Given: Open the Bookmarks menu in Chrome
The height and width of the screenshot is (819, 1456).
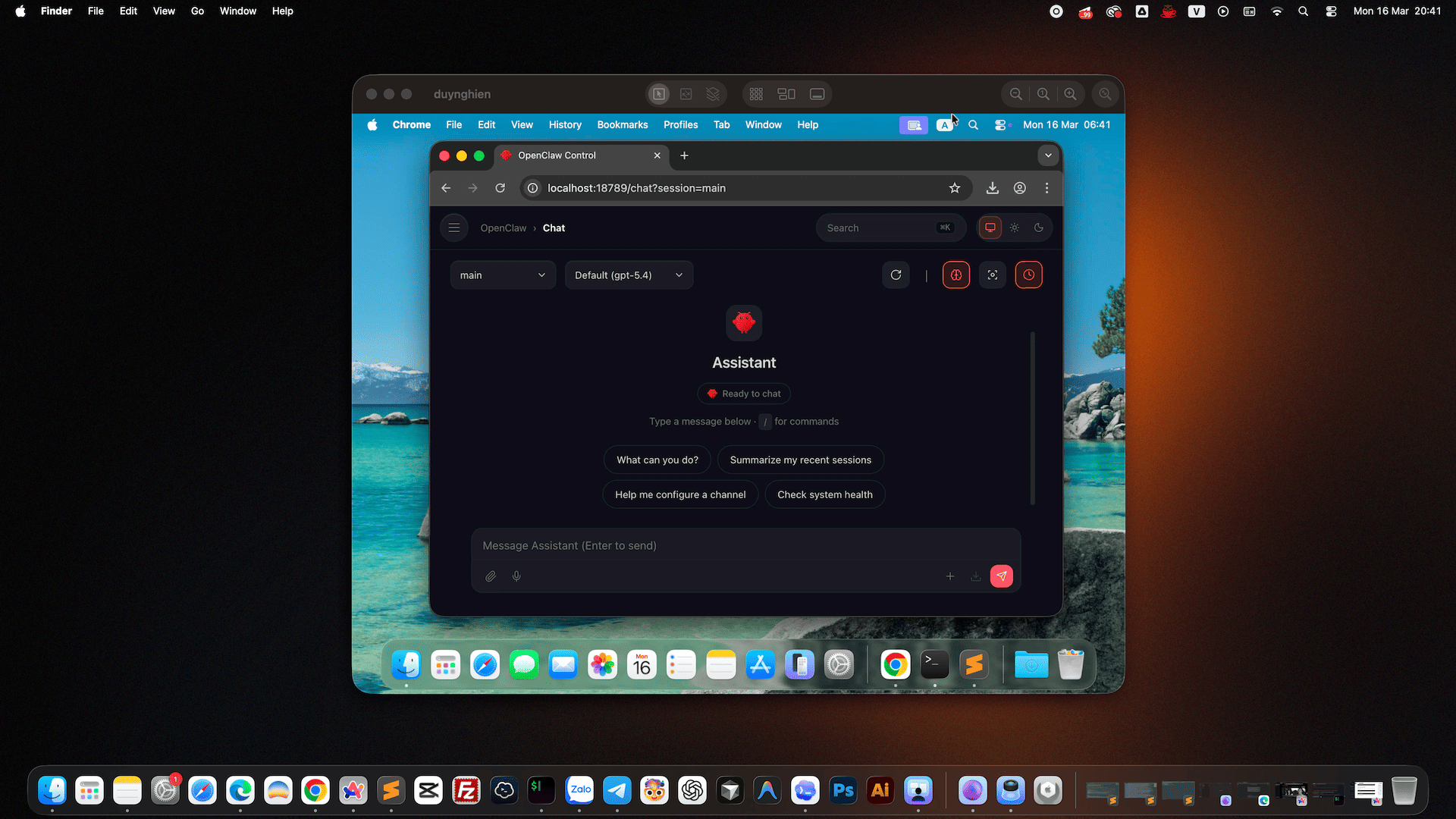Looking at the screenshot, I should coord(622,125).
